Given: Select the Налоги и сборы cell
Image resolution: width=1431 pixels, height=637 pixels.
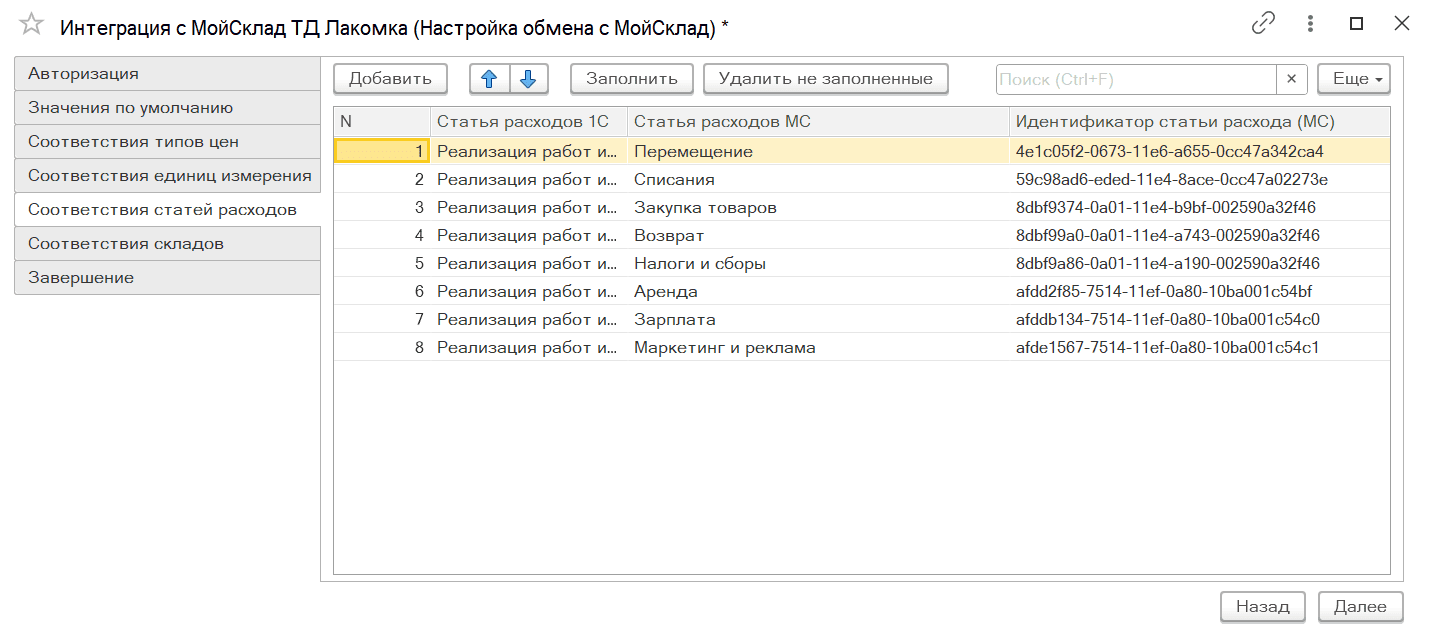Looking at the screenshot, I should click(x=818, y=263).
